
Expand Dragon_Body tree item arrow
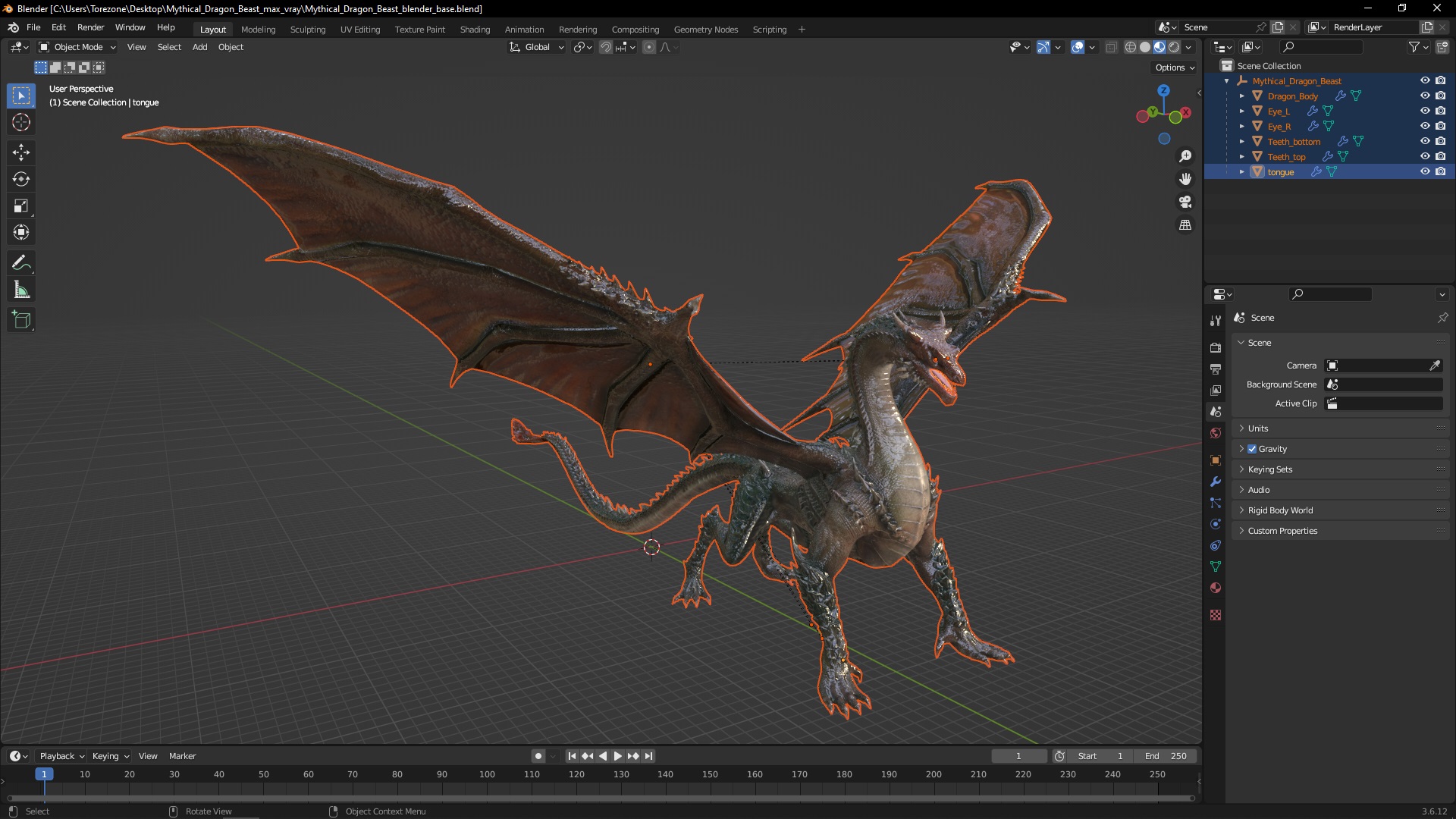click(1242, 96)
